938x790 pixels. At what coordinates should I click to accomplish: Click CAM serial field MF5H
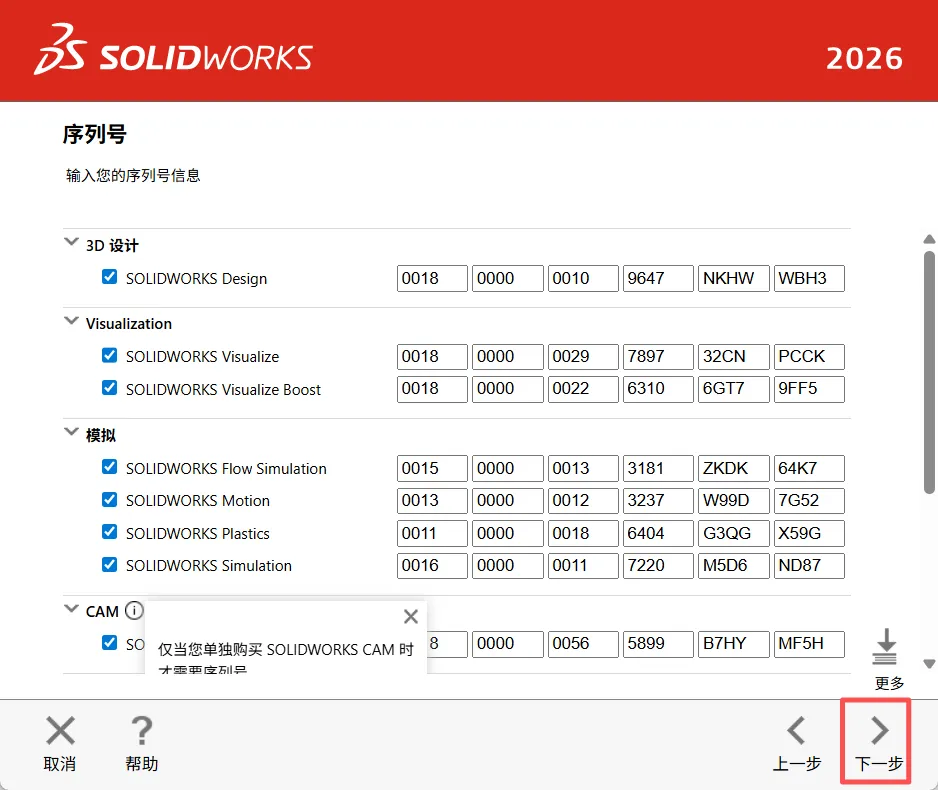pos(809,644)
